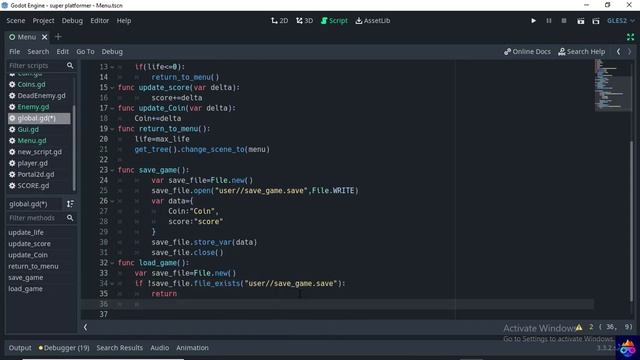Screen dimensions: 640x360
Task: Jump to load_game method
Action: coord(25,289)
